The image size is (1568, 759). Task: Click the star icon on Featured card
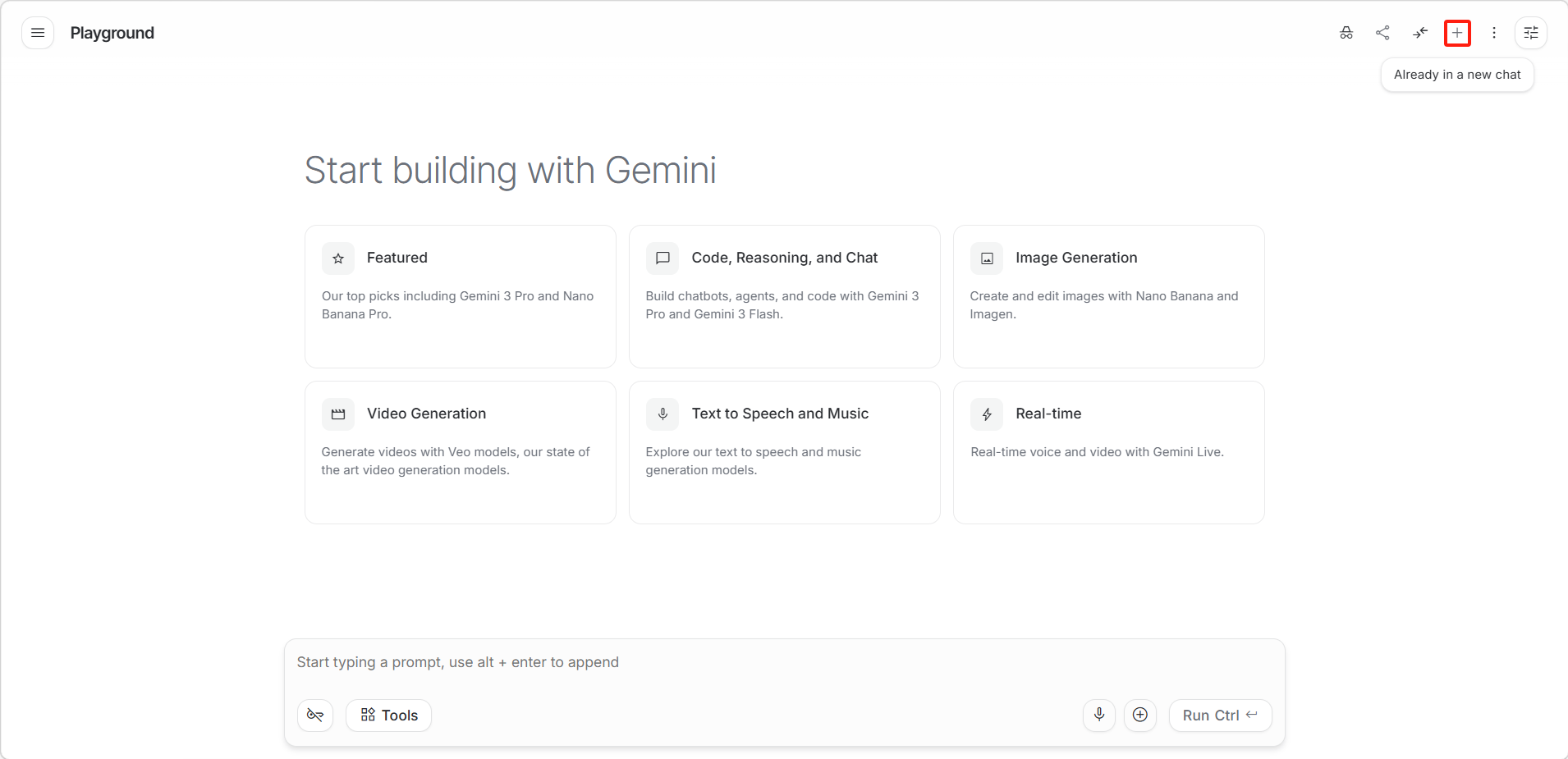point(338,258)
